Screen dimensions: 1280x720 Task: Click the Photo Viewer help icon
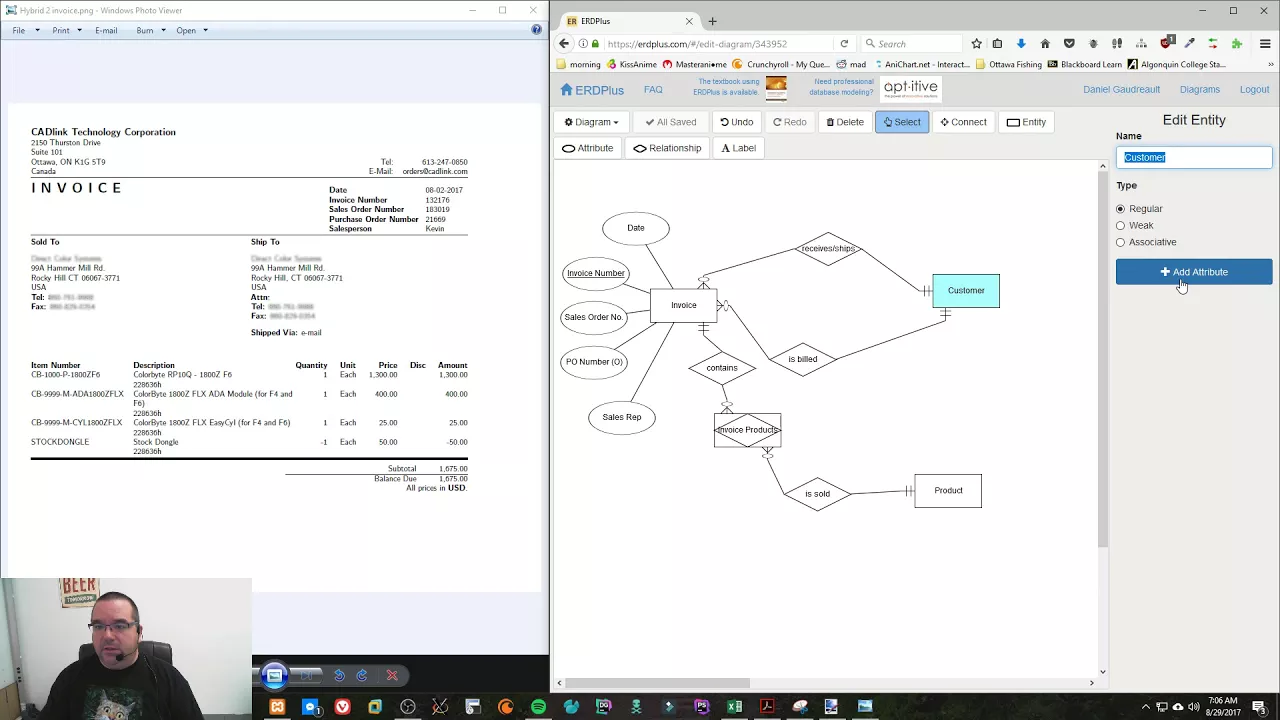[x=536, y=30]
